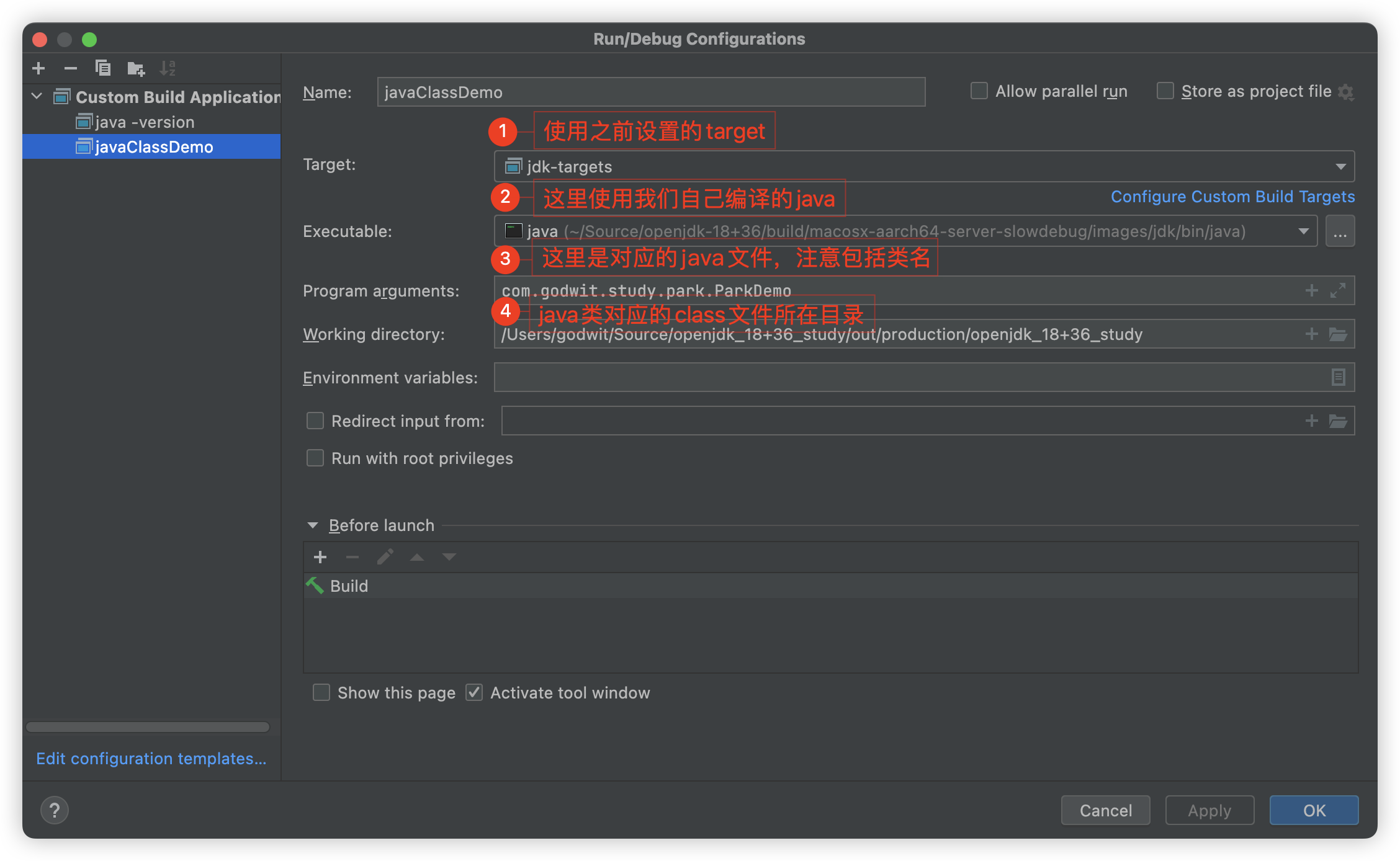
Task: Create new configuration folder icon
Action: (x=135, y=68)
